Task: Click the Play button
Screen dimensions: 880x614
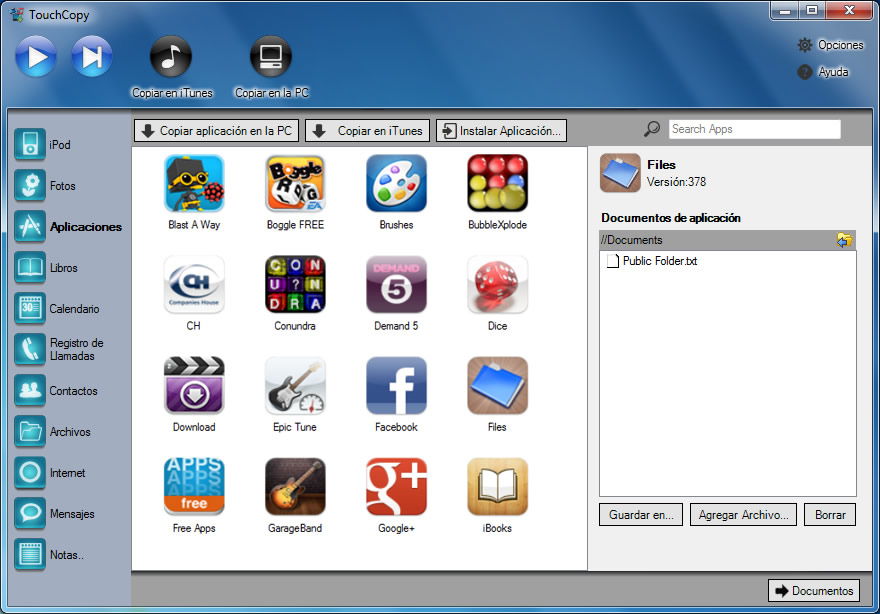Action: [x=35, y=56]
